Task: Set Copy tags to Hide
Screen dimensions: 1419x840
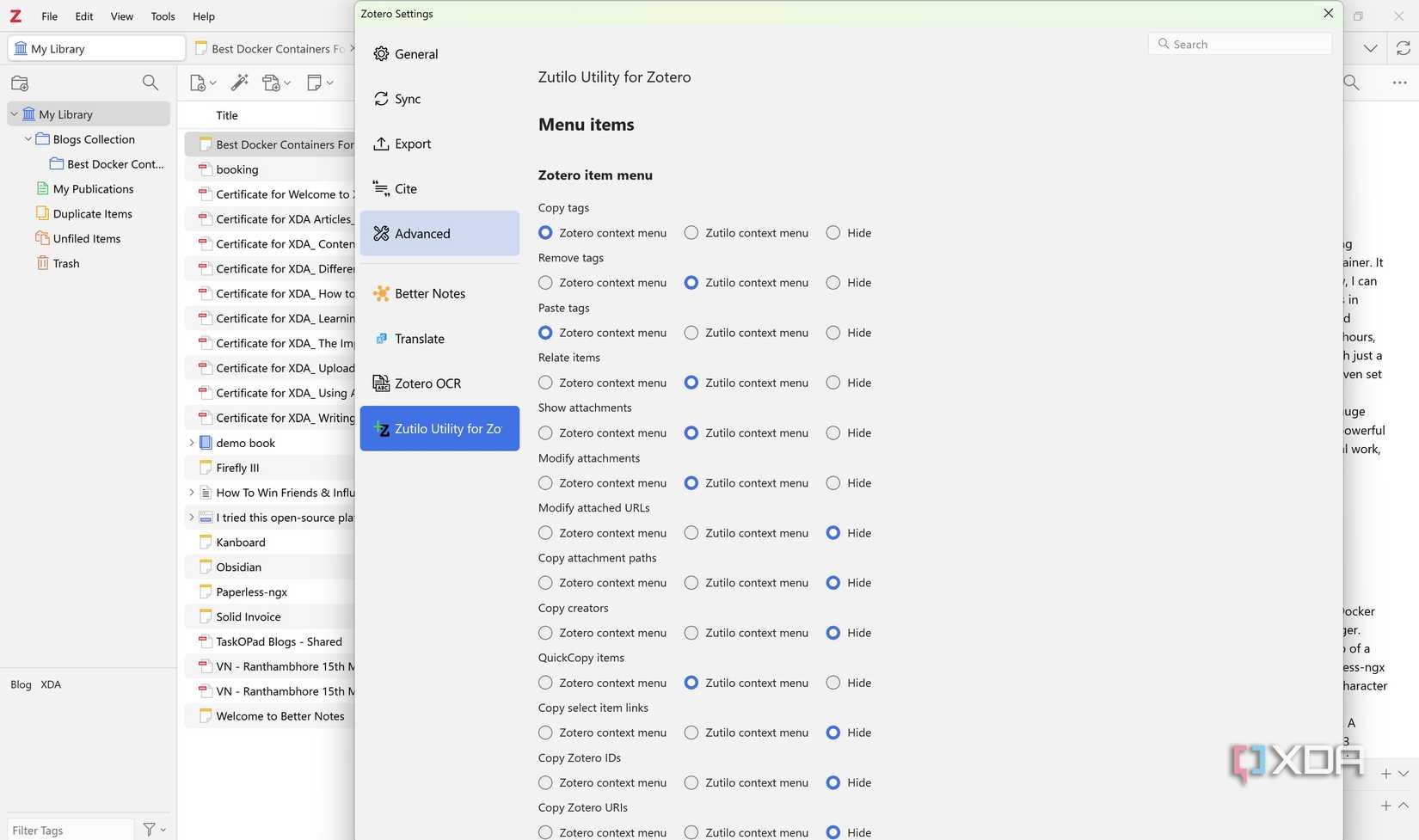Action: click(833, 233)
